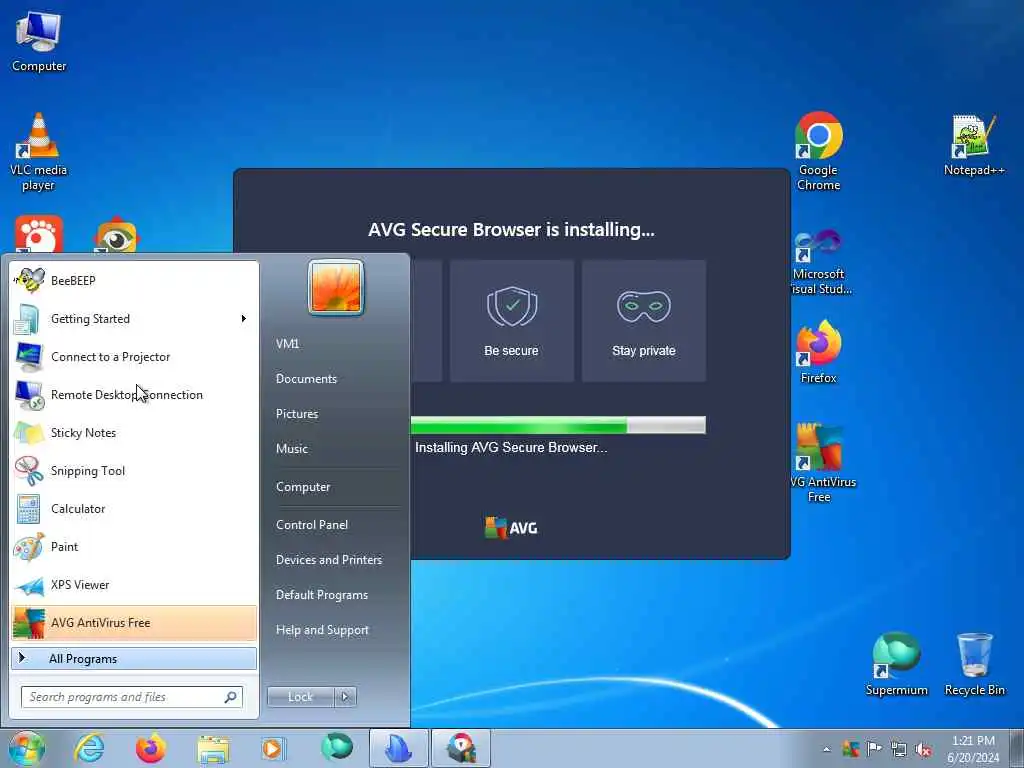Open Control Panel

pyautogui.click(x=312, y=525)
